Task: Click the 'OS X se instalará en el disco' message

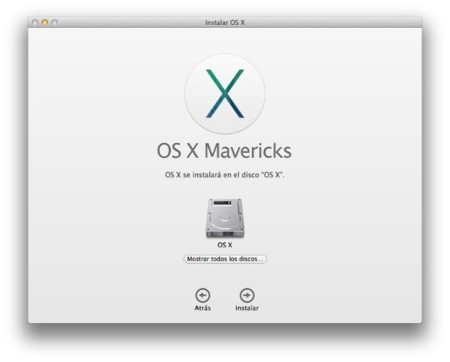Action: (x=225, y=175)
